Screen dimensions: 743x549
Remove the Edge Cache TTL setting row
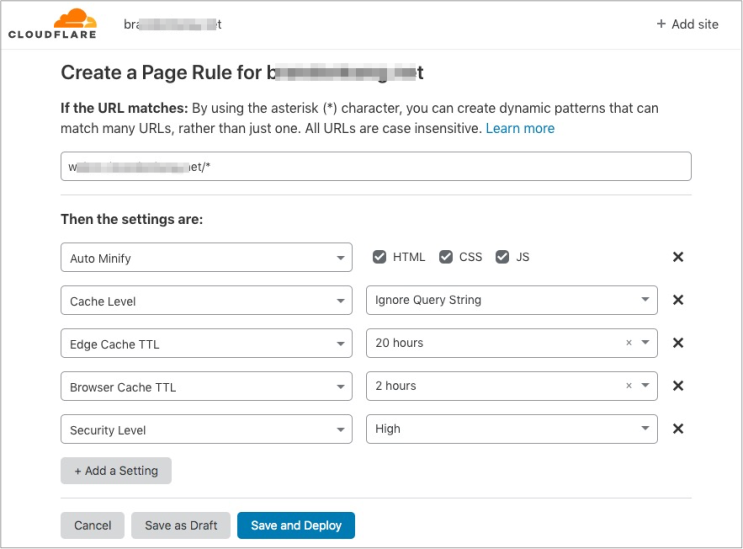pos(678,342)
